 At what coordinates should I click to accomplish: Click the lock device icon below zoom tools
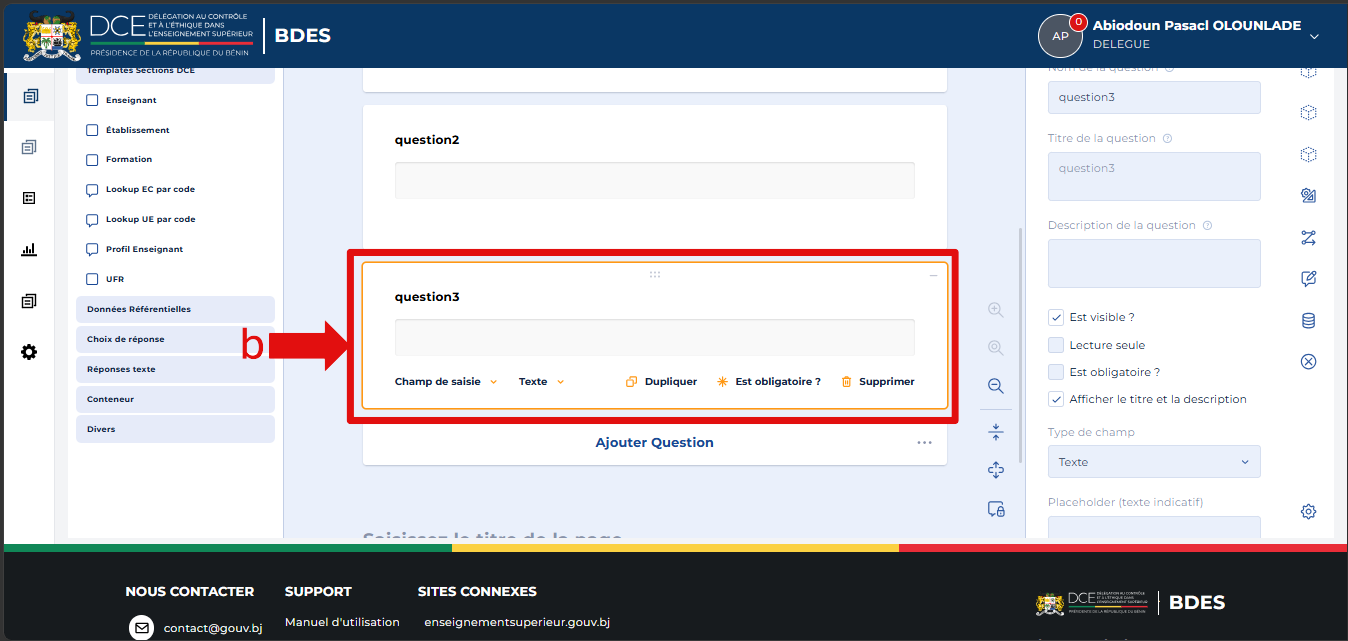(995, 509)
